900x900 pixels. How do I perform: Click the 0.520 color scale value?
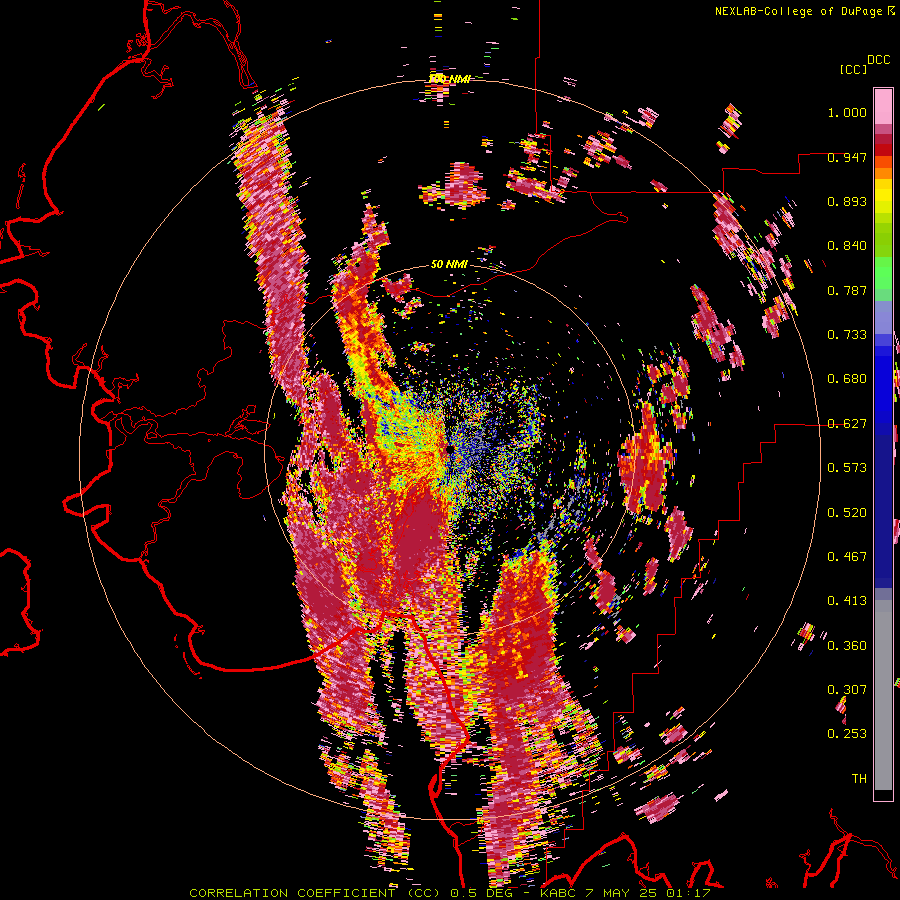tap(847, 513)
